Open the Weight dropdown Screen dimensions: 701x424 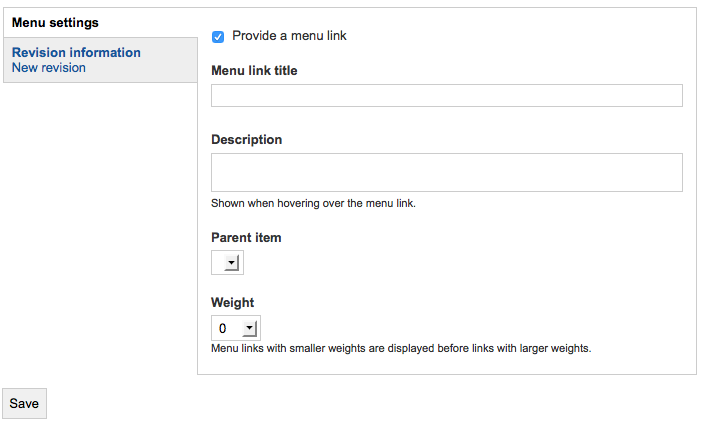236,328
